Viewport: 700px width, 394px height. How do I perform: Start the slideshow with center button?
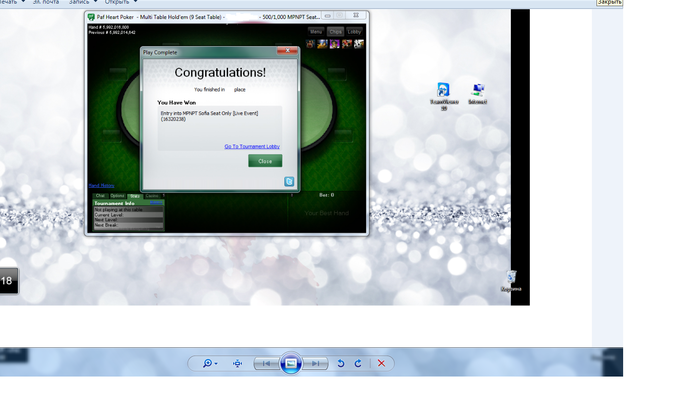pos(291,363)
